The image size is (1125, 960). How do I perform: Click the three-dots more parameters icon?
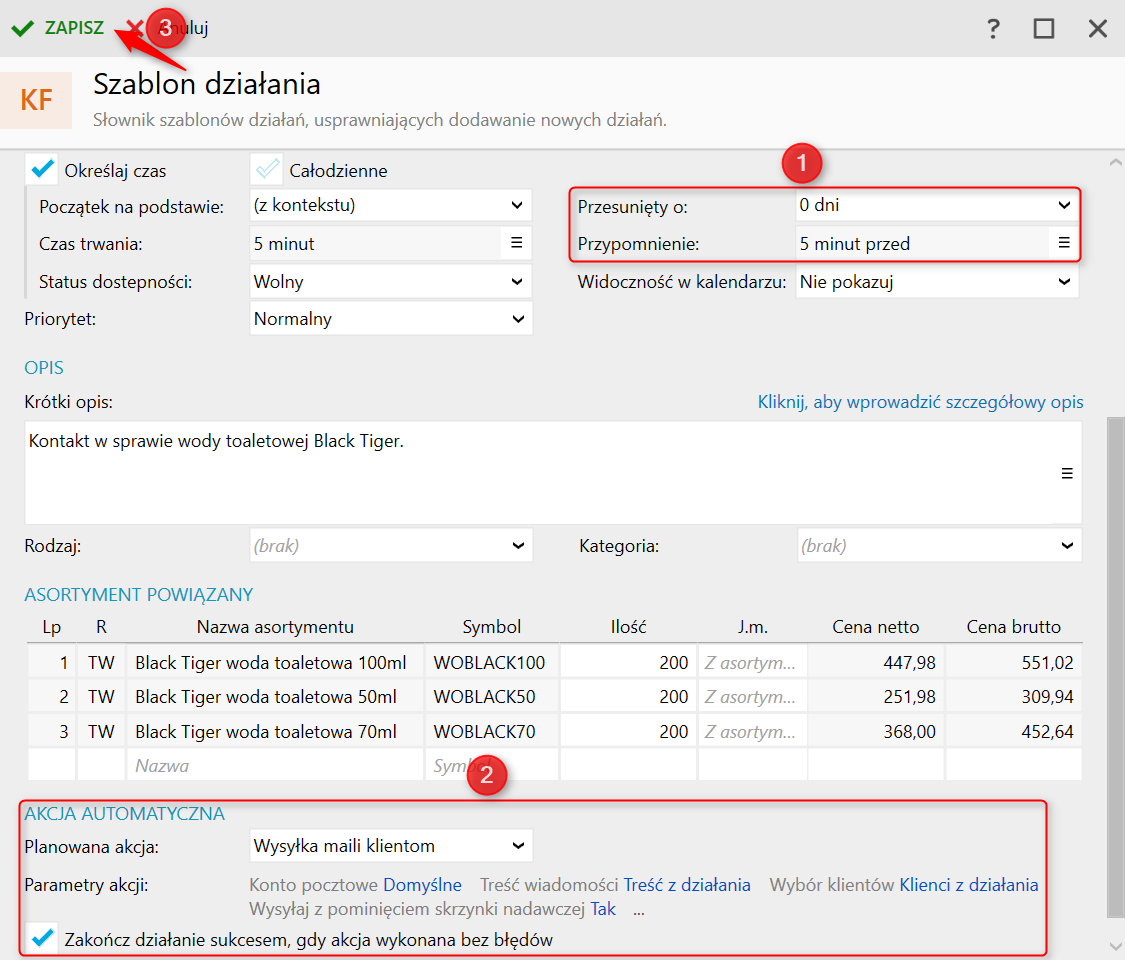[x=638, y=909]
